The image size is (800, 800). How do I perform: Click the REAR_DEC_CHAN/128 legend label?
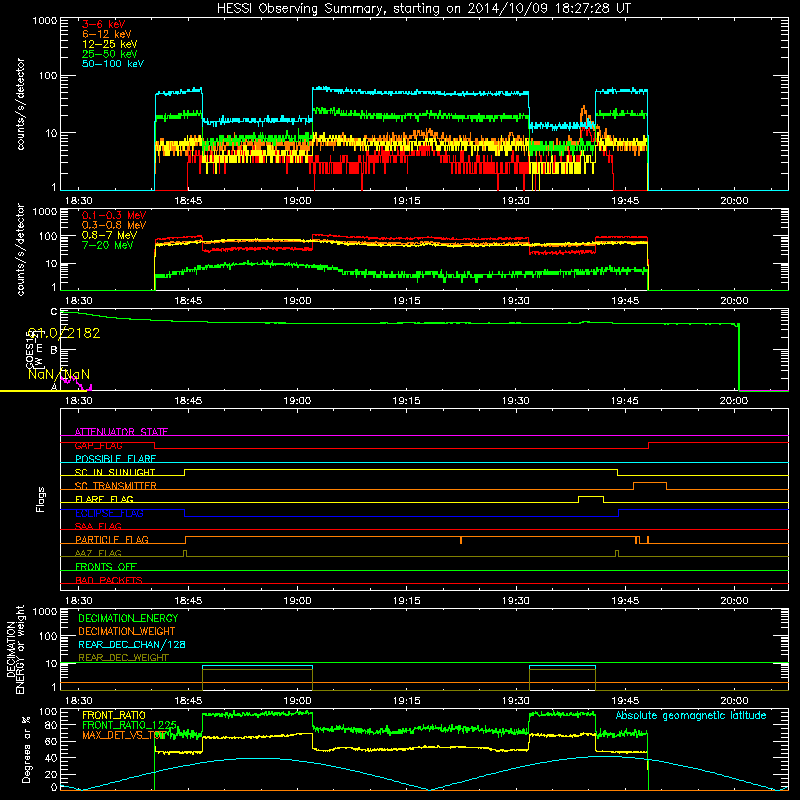coord(132,644)
